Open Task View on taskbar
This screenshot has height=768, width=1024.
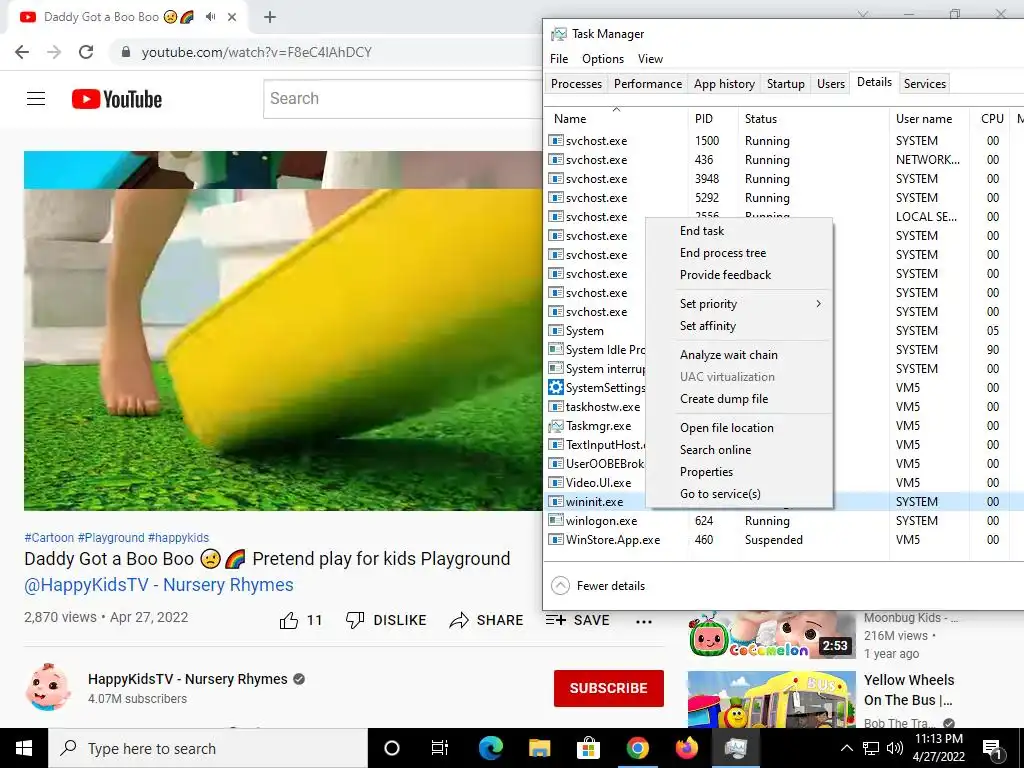pyautogui.click(x=440, y=748)
